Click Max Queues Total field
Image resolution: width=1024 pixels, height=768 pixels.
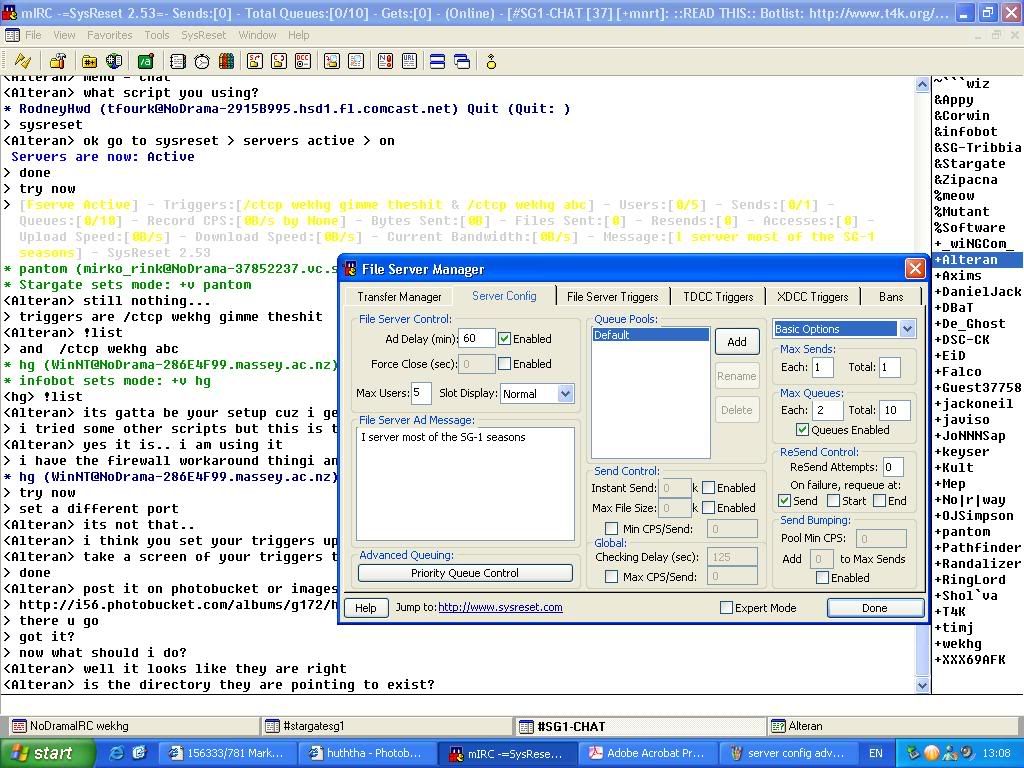894,410
